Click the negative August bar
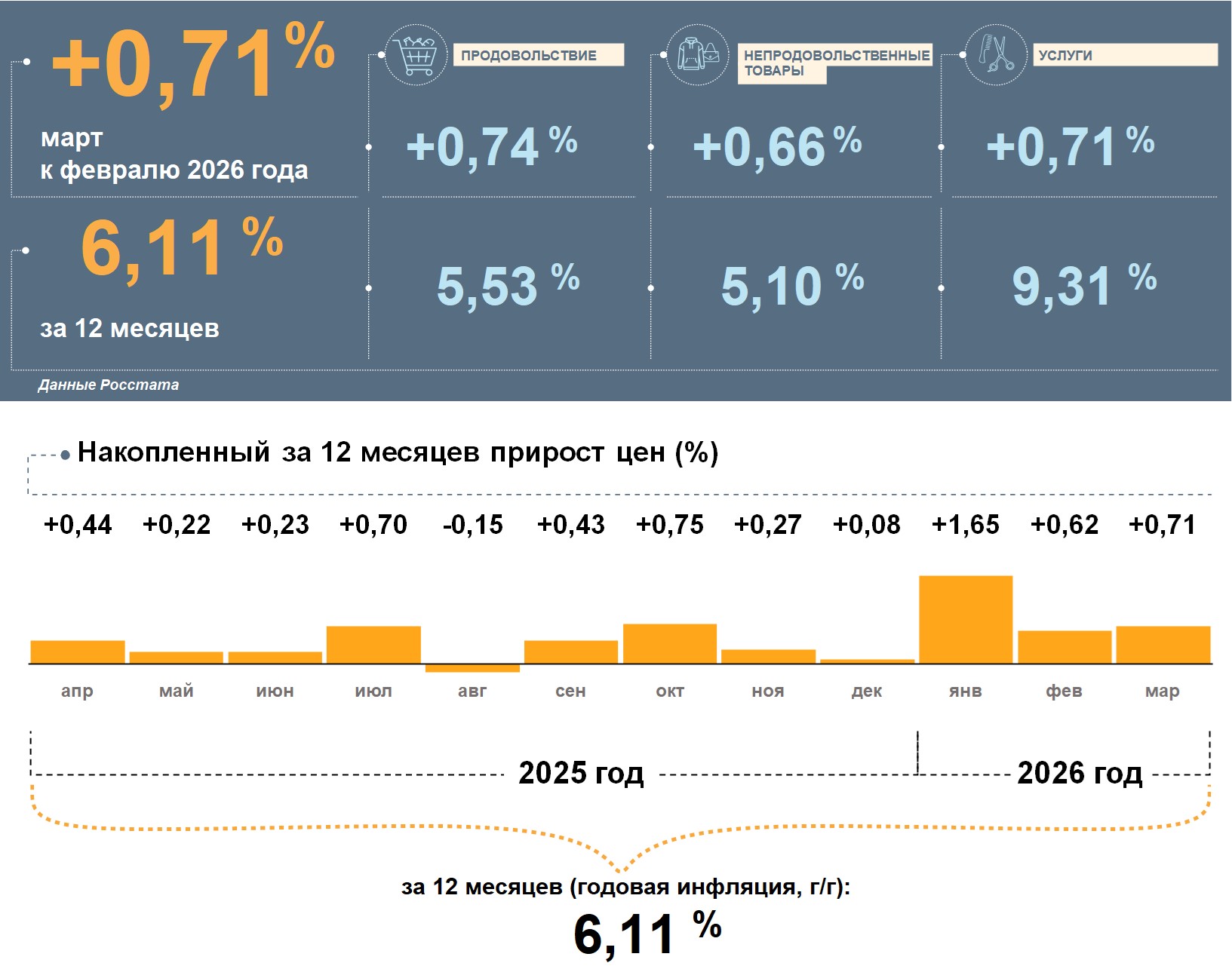 click(472, 668)
